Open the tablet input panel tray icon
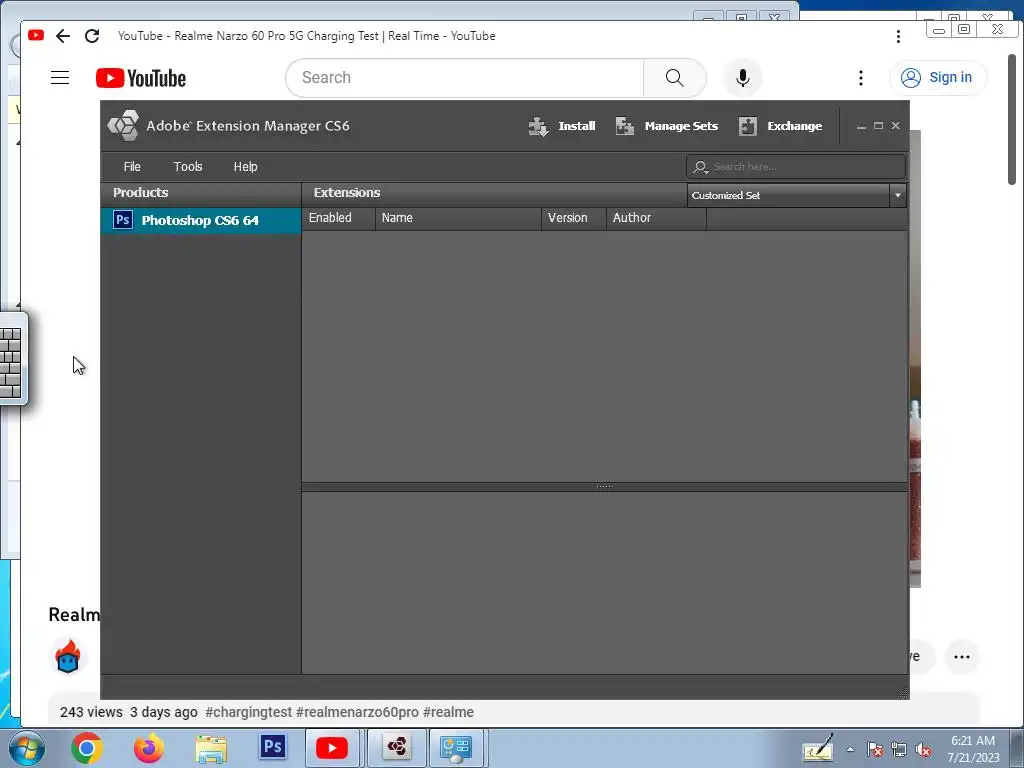The width and height of the screenshot is (1024, 768). point(818,748)
